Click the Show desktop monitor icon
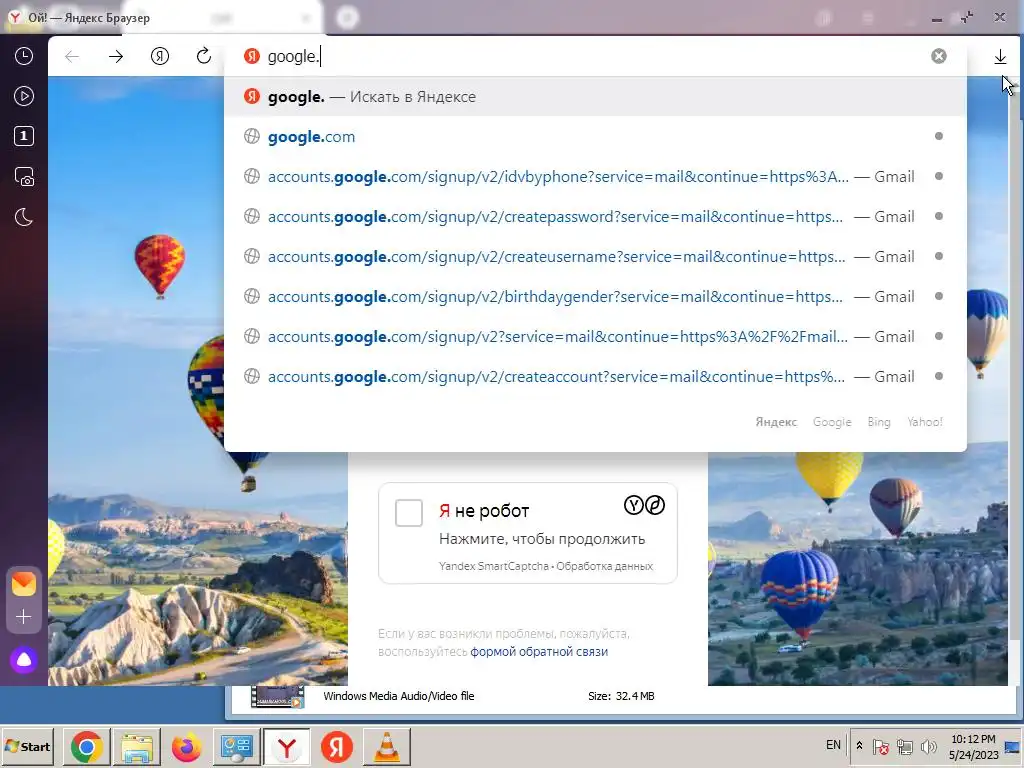 [1012, 747]
